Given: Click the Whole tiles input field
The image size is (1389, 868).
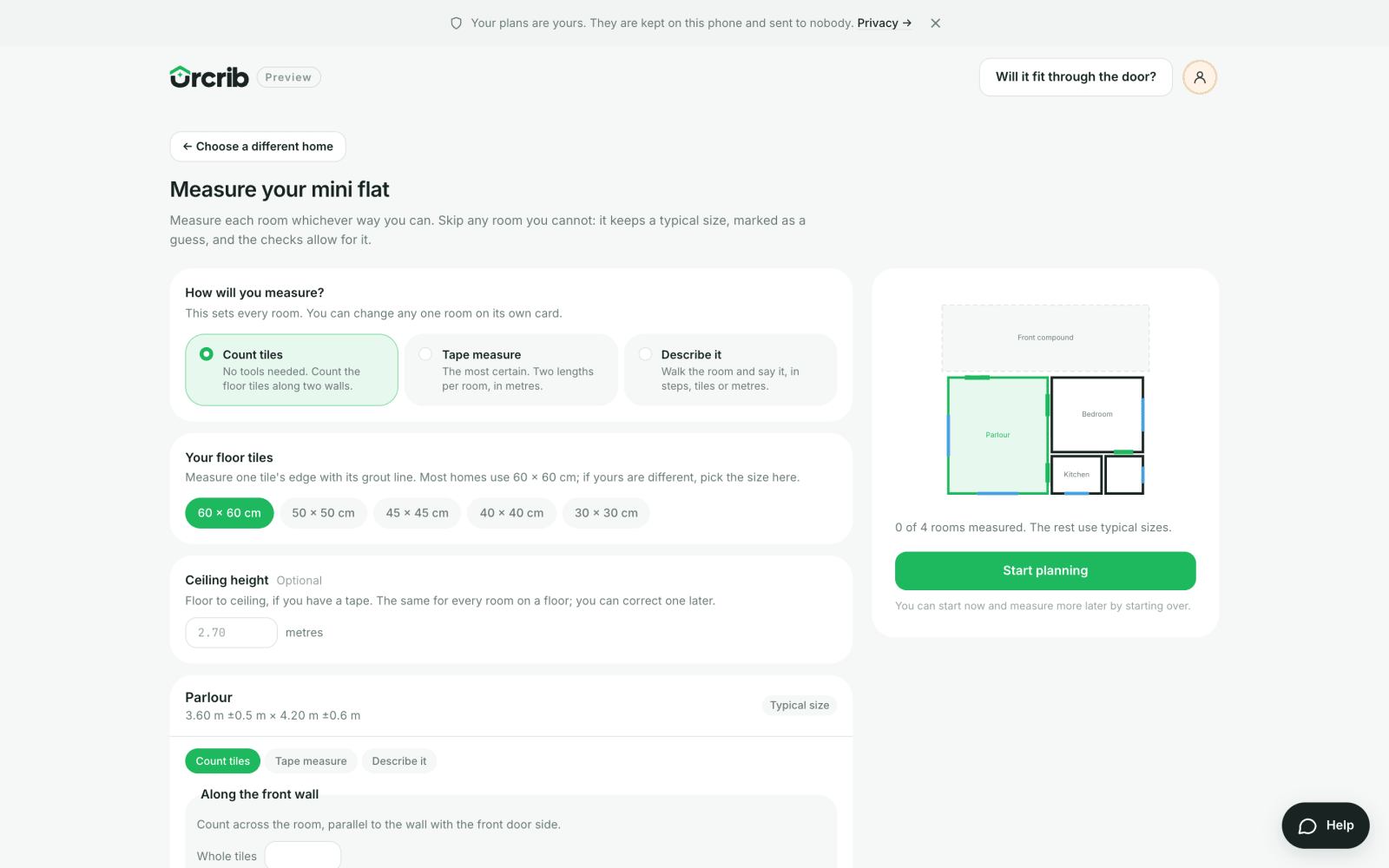Looking at the screenshot, I should point(303,855).
